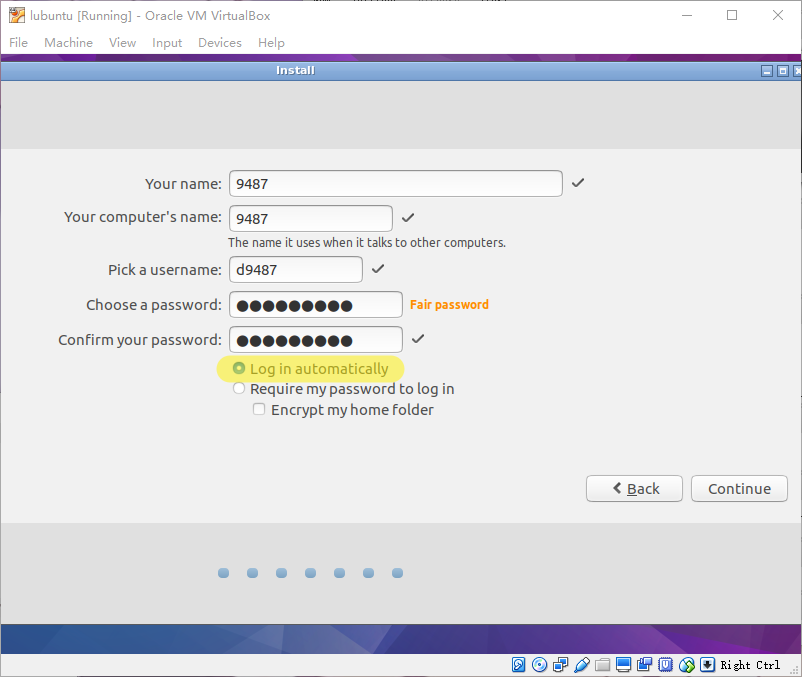This screenshot has height=677, width=802.
Task: Click the display monitor icon in status bar
Action: coord(623,665)
